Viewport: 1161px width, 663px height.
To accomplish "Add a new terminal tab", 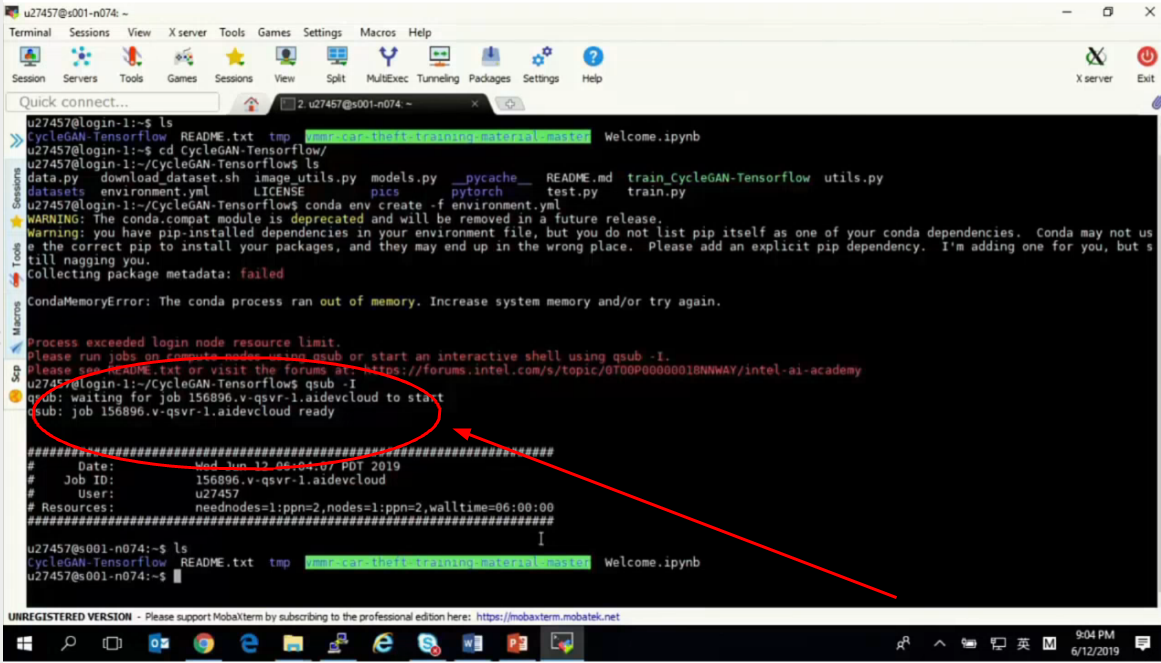I will (509, 104).
